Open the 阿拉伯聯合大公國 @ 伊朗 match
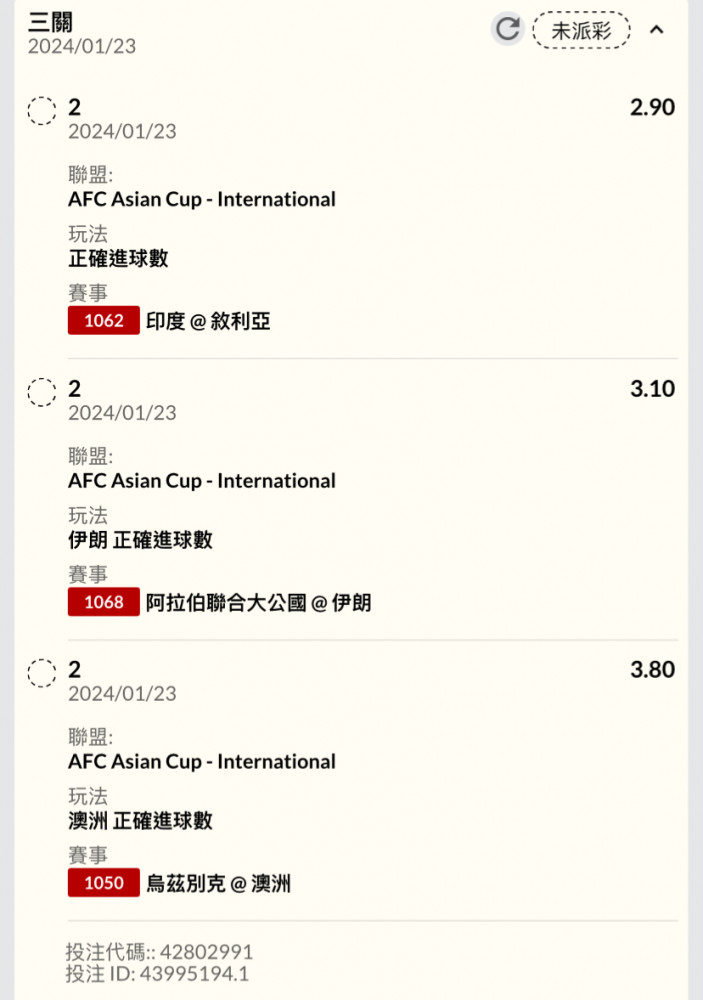The height and width of the screenshot is (1000, 703). click(x=258, y=602)
